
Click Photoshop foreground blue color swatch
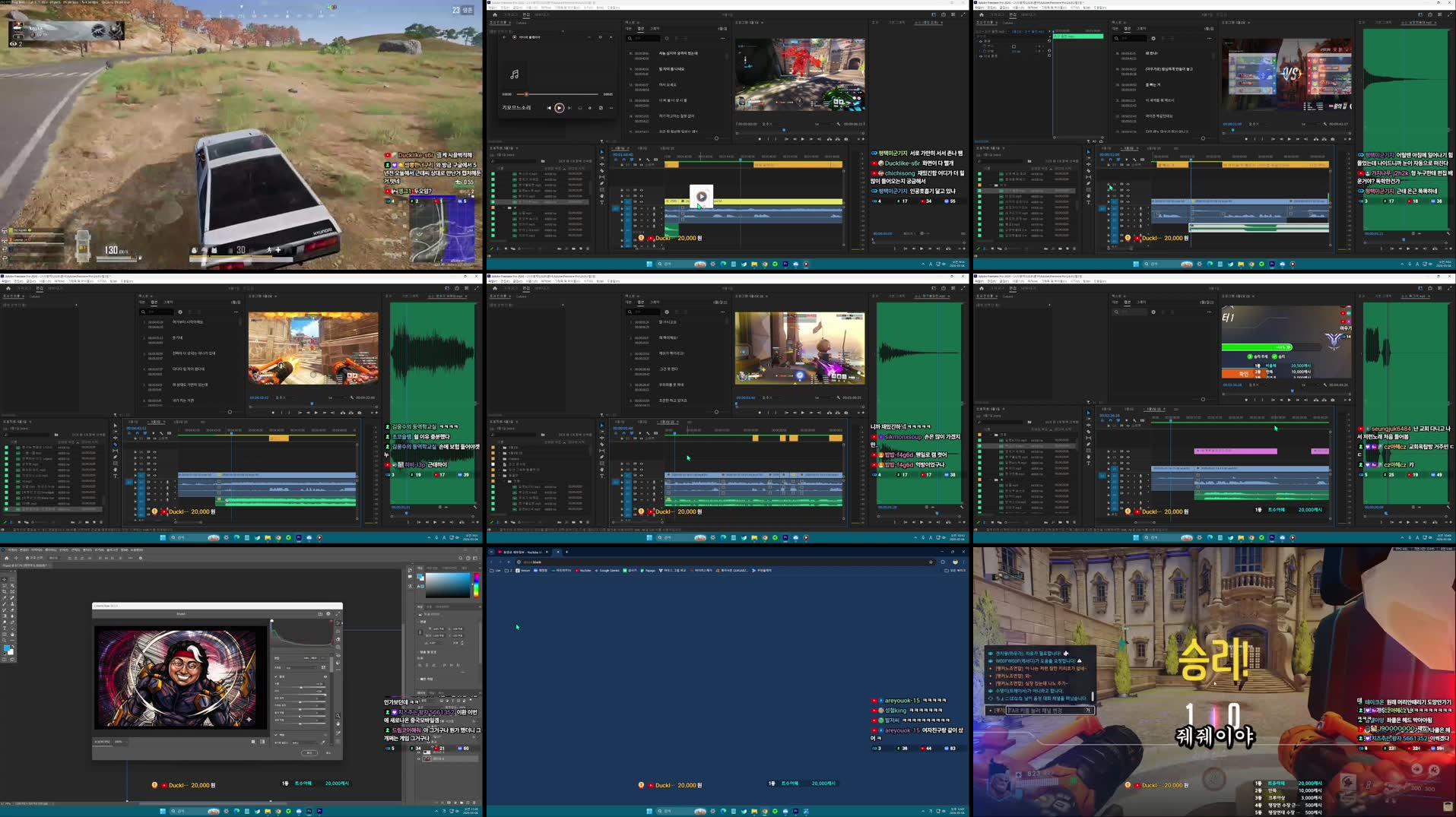pyautogui.click(x=7, y=648)
